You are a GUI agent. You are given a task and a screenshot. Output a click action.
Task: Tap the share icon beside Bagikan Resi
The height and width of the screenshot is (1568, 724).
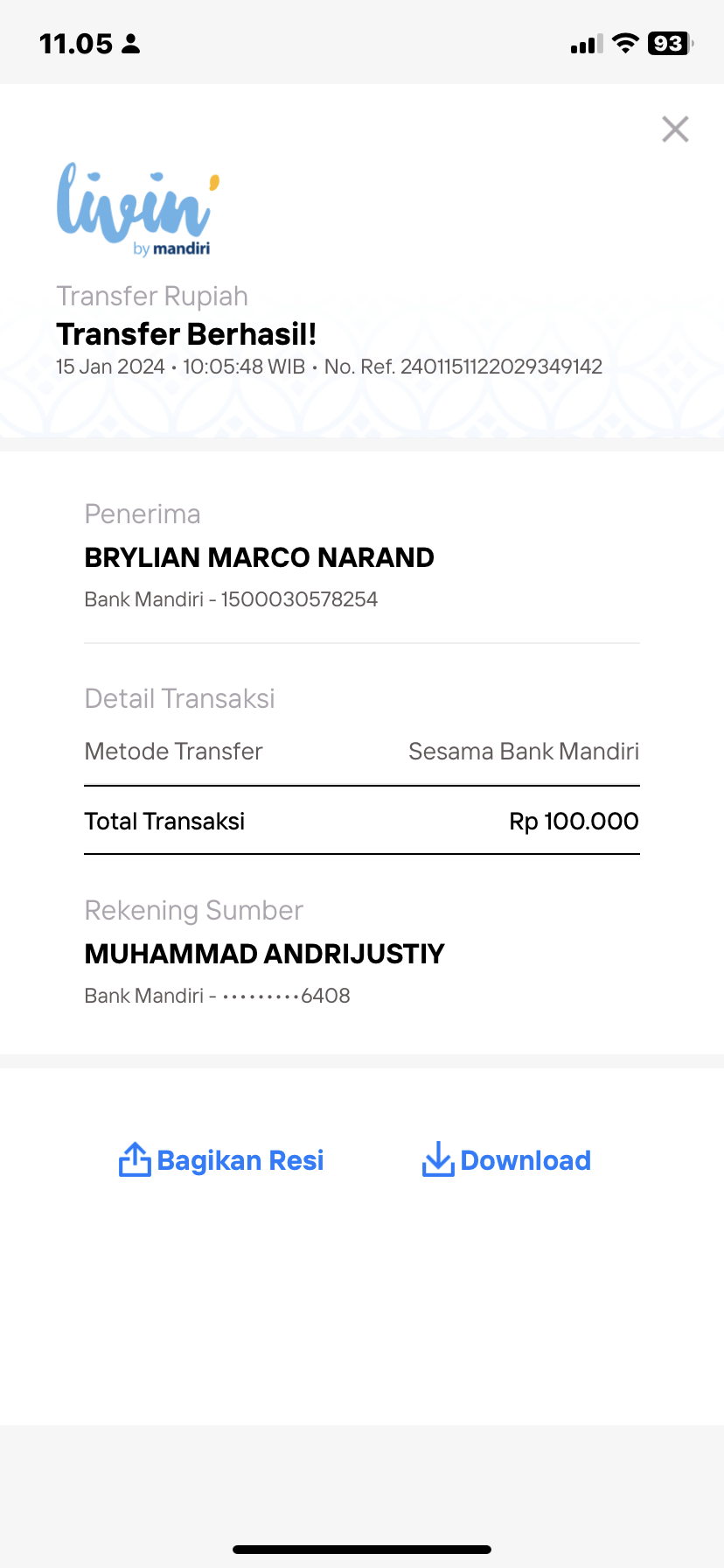click(135, 1159)
